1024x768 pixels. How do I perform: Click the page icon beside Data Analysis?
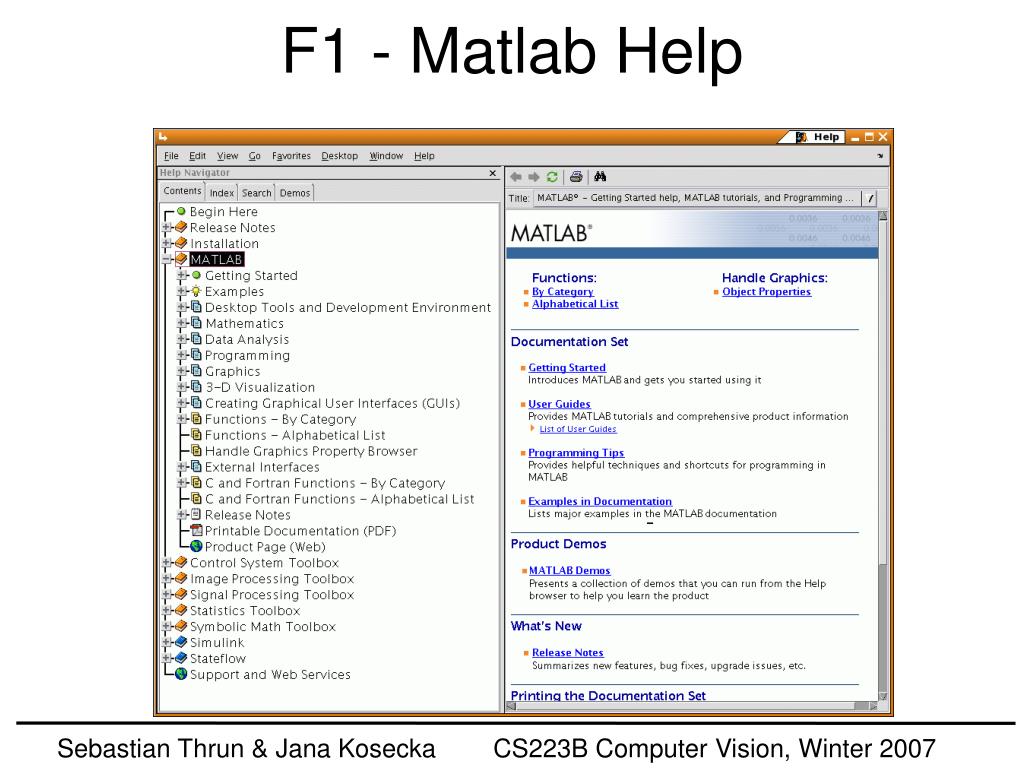196,339
